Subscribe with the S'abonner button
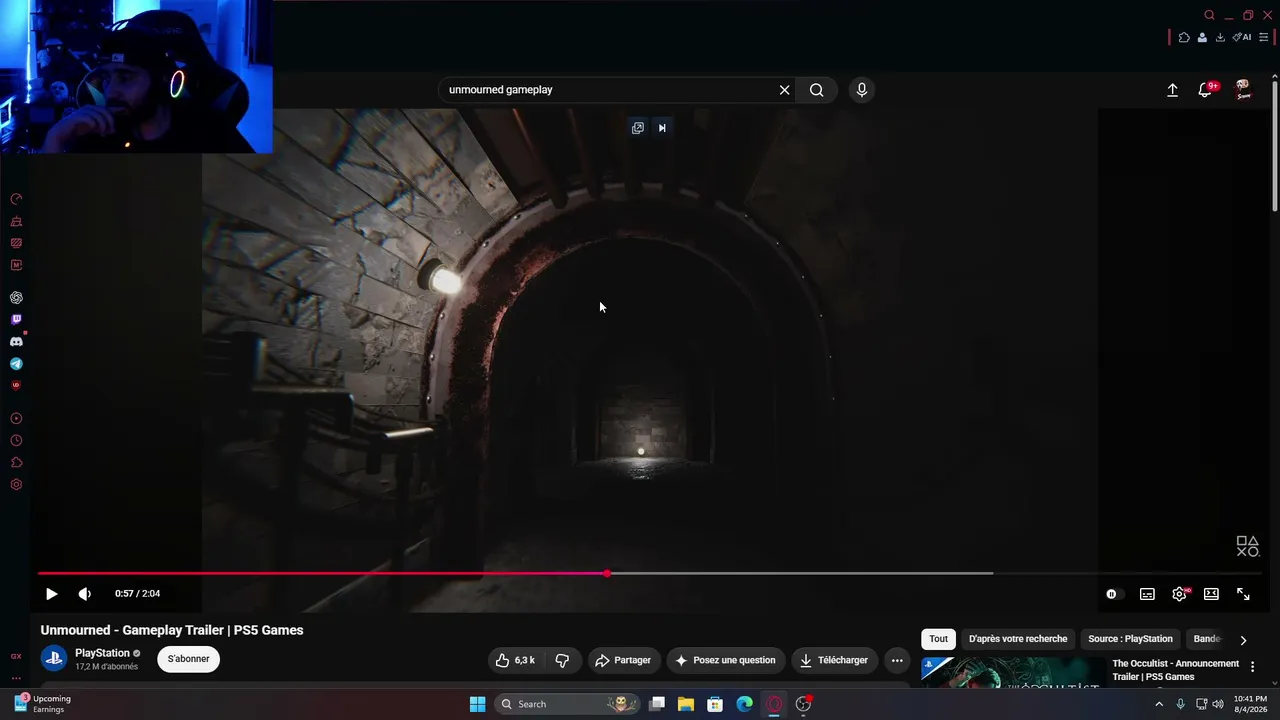The image size is (1280, 720). coord(189,660)
